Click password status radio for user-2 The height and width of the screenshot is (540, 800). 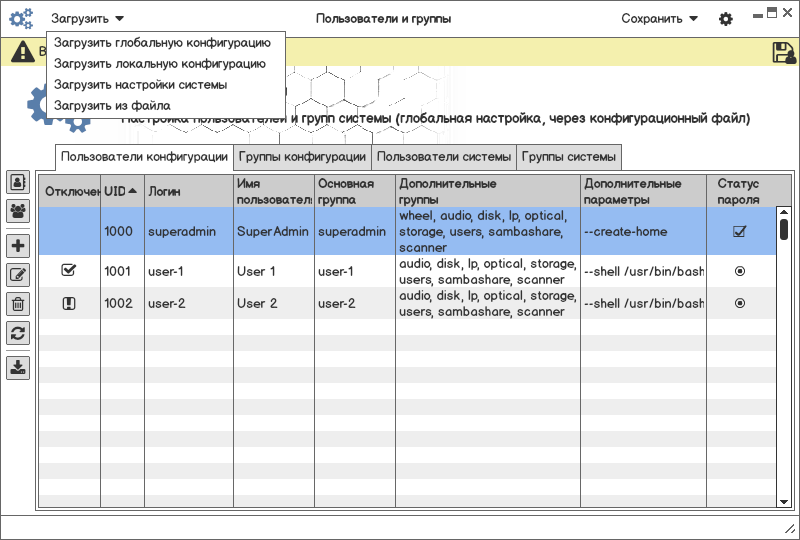click(740, 303)
